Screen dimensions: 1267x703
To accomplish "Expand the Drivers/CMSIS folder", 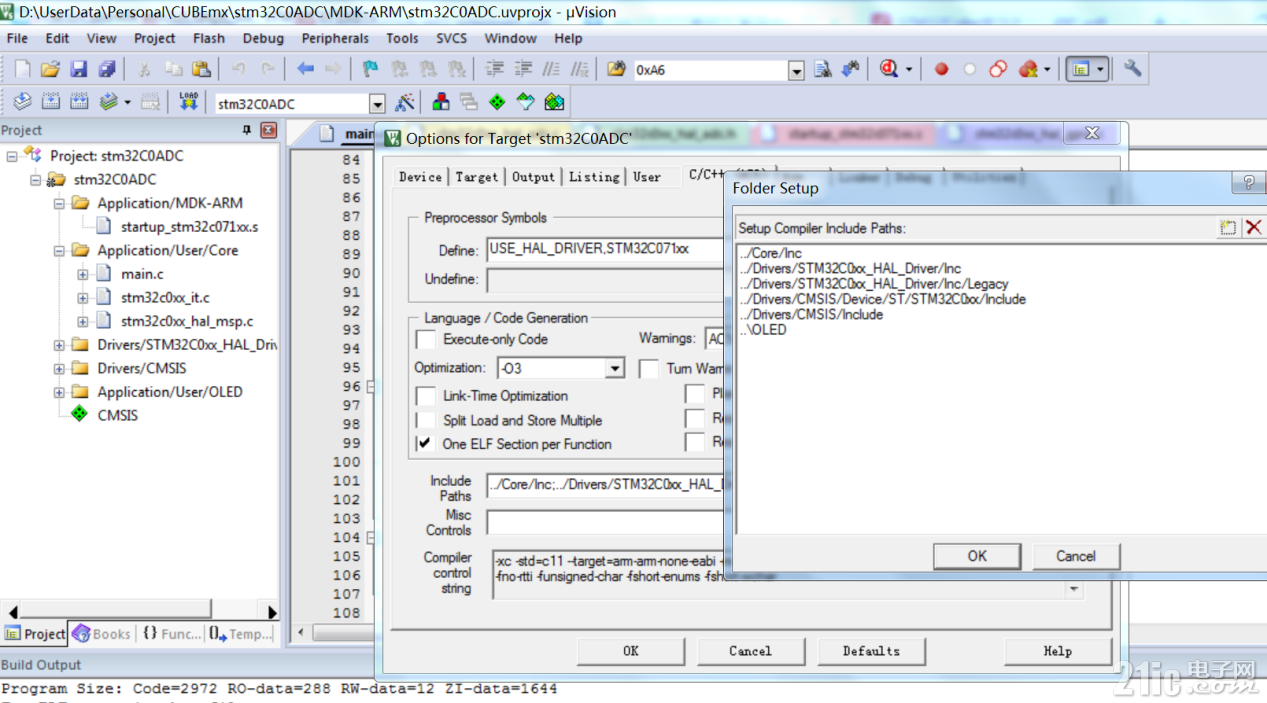I will tap(59, 368).
